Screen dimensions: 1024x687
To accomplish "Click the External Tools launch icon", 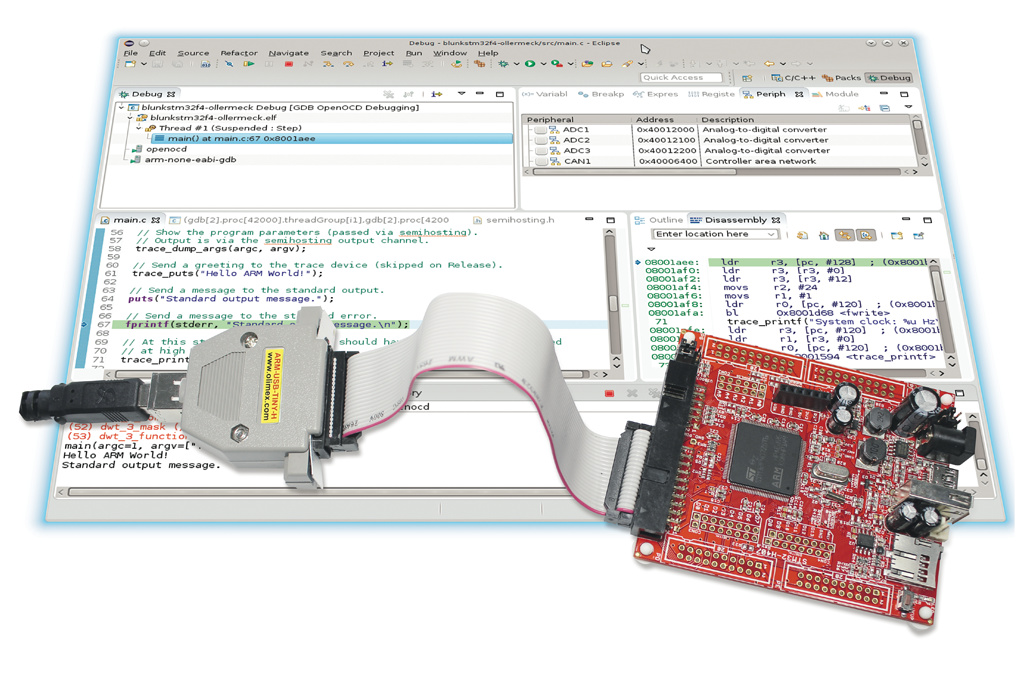I will coord(557,63).
